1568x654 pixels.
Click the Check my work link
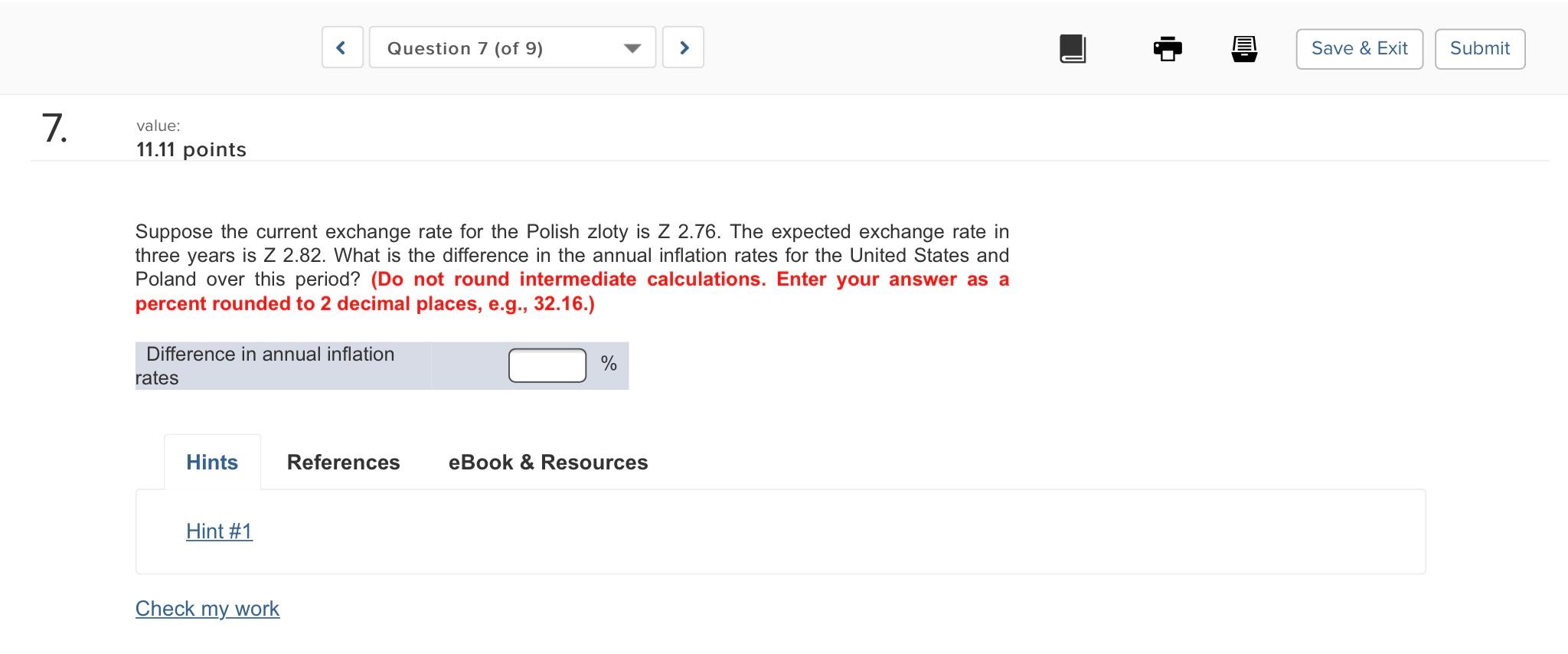click(207, 608)
